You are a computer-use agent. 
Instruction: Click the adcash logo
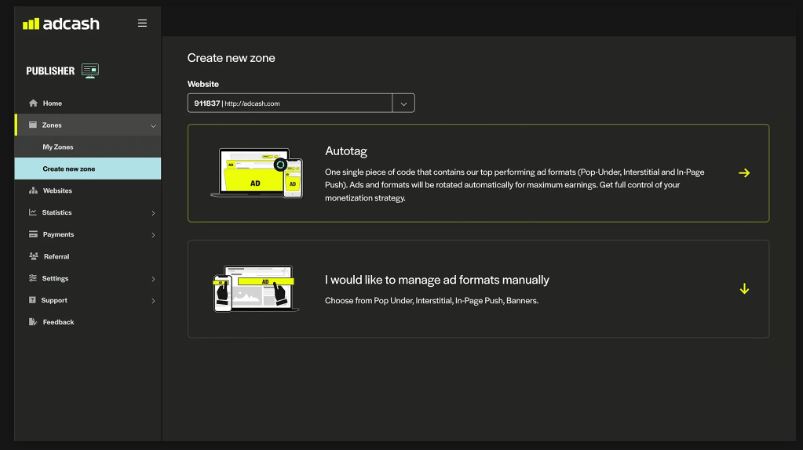coord(61,23)
